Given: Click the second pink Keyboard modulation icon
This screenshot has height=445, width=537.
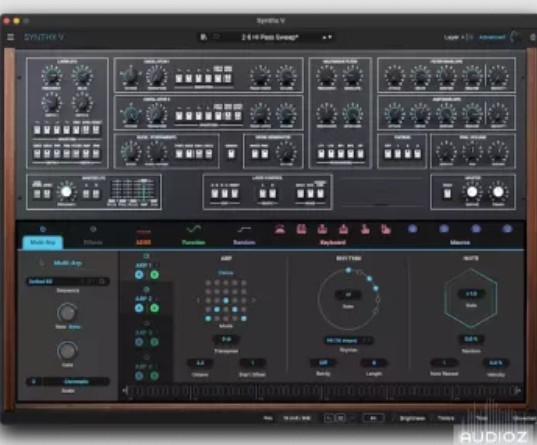Looking at the screenshot, I should coord(301,229).
